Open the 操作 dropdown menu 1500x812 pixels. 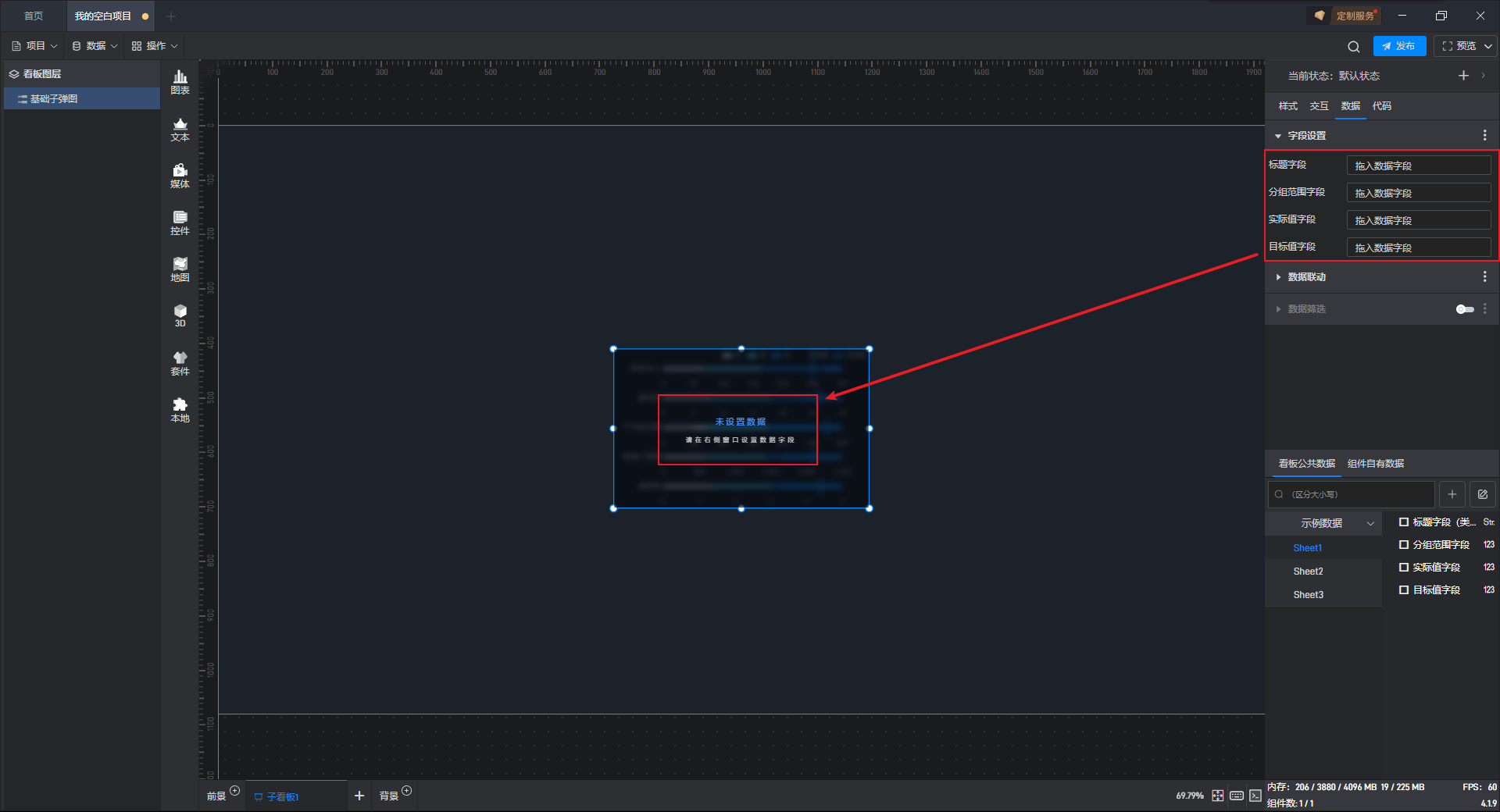click(155, 46)
